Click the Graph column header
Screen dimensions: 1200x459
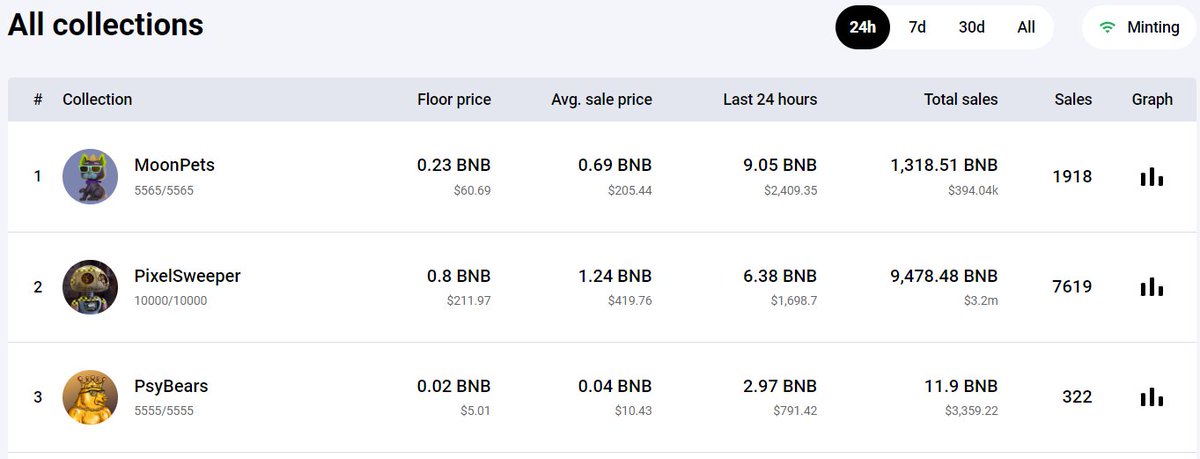[1152, 99]
